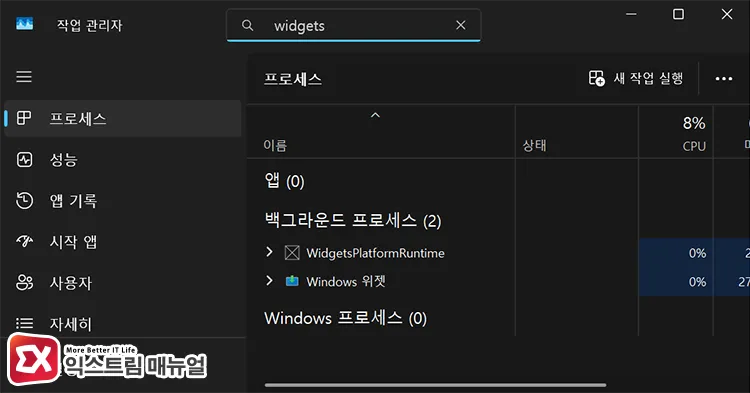Close the Task Manager window
This screenshot has height=393, width=750.
727,14
